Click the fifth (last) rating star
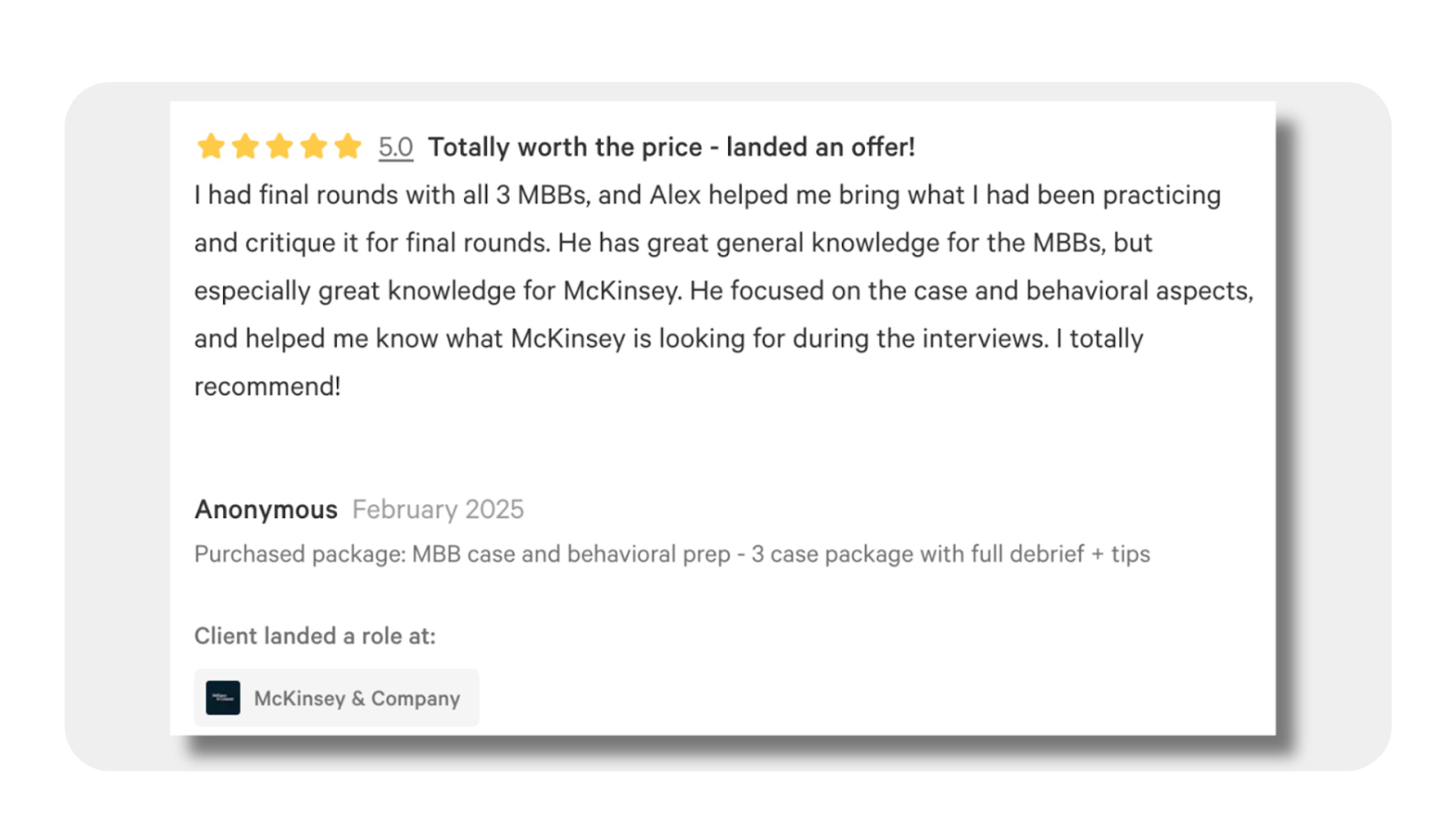1456x819 pixels. [x=348, y=146]
